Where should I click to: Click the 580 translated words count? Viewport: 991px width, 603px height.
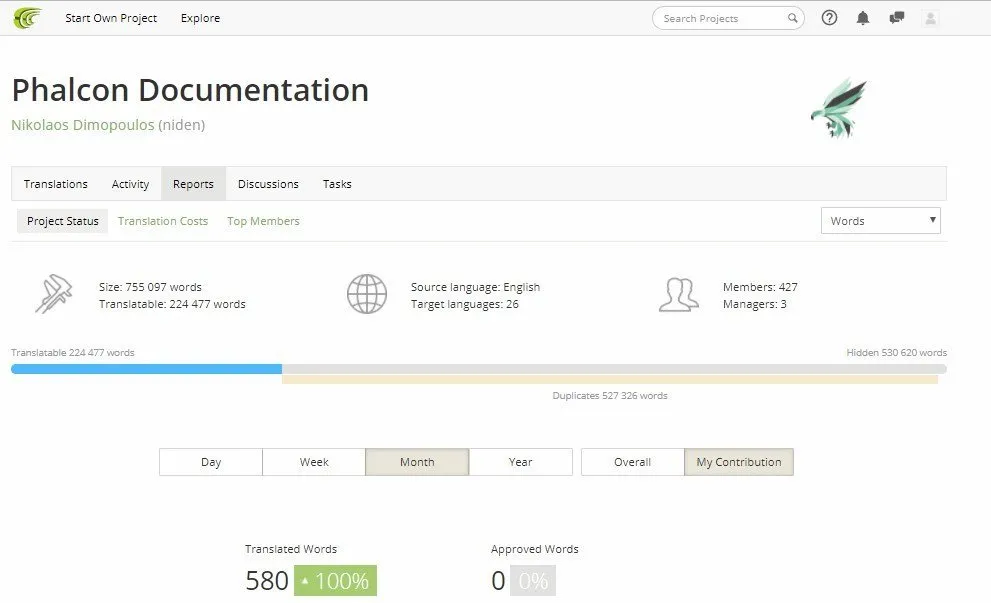click(x=267, y=580)
